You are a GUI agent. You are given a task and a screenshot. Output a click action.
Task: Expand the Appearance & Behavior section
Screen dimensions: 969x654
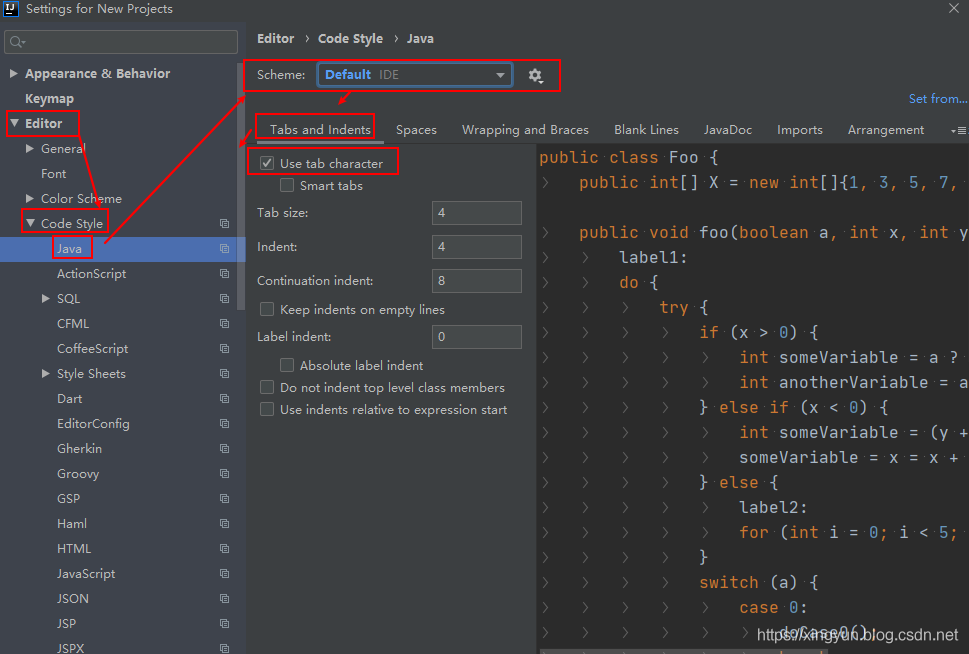click(14, 74)
